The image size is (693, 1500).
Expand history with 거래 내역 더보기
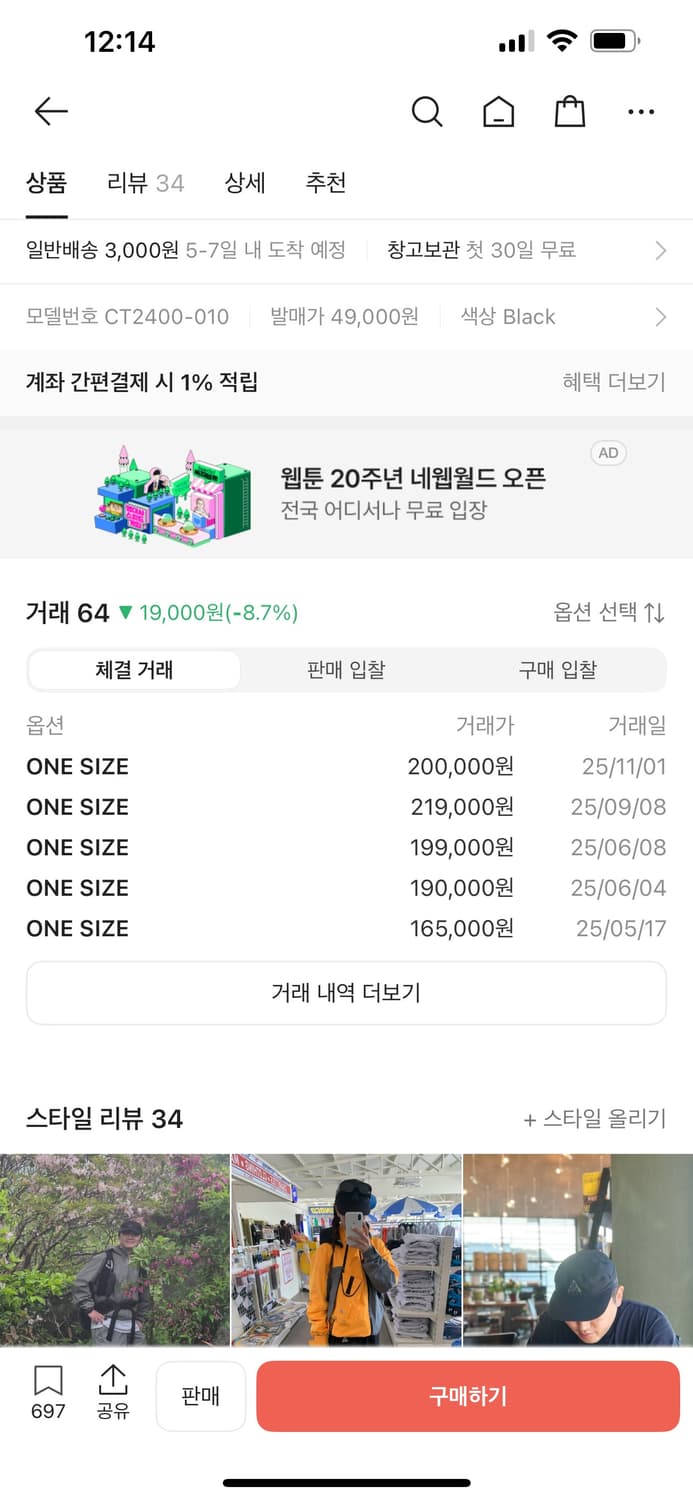click(x=346, y=991)
